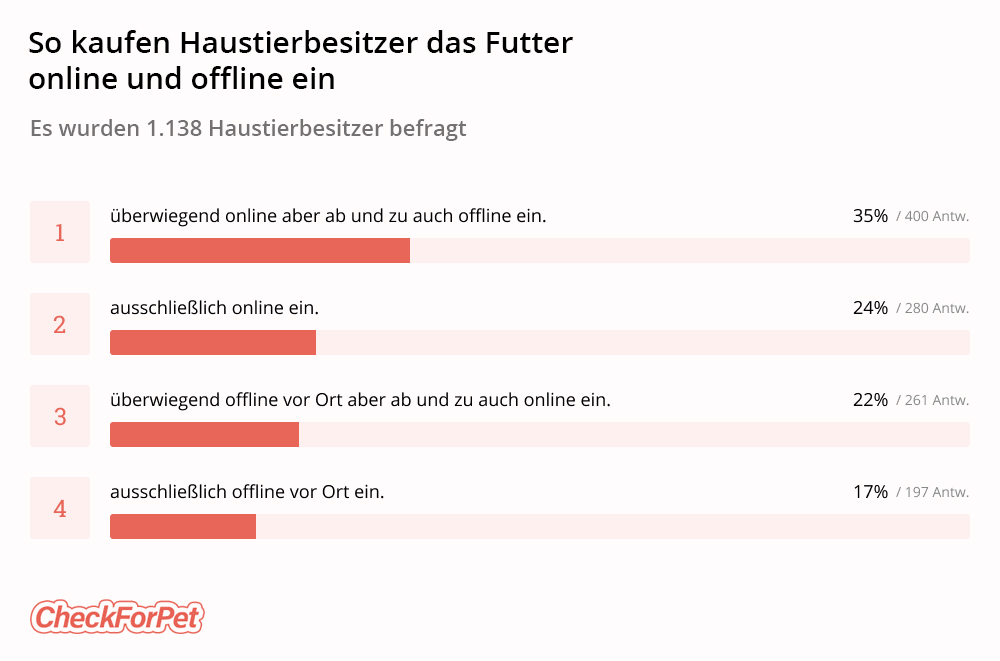
Task: Click the 24% filled progress bar
Action: 213,343
